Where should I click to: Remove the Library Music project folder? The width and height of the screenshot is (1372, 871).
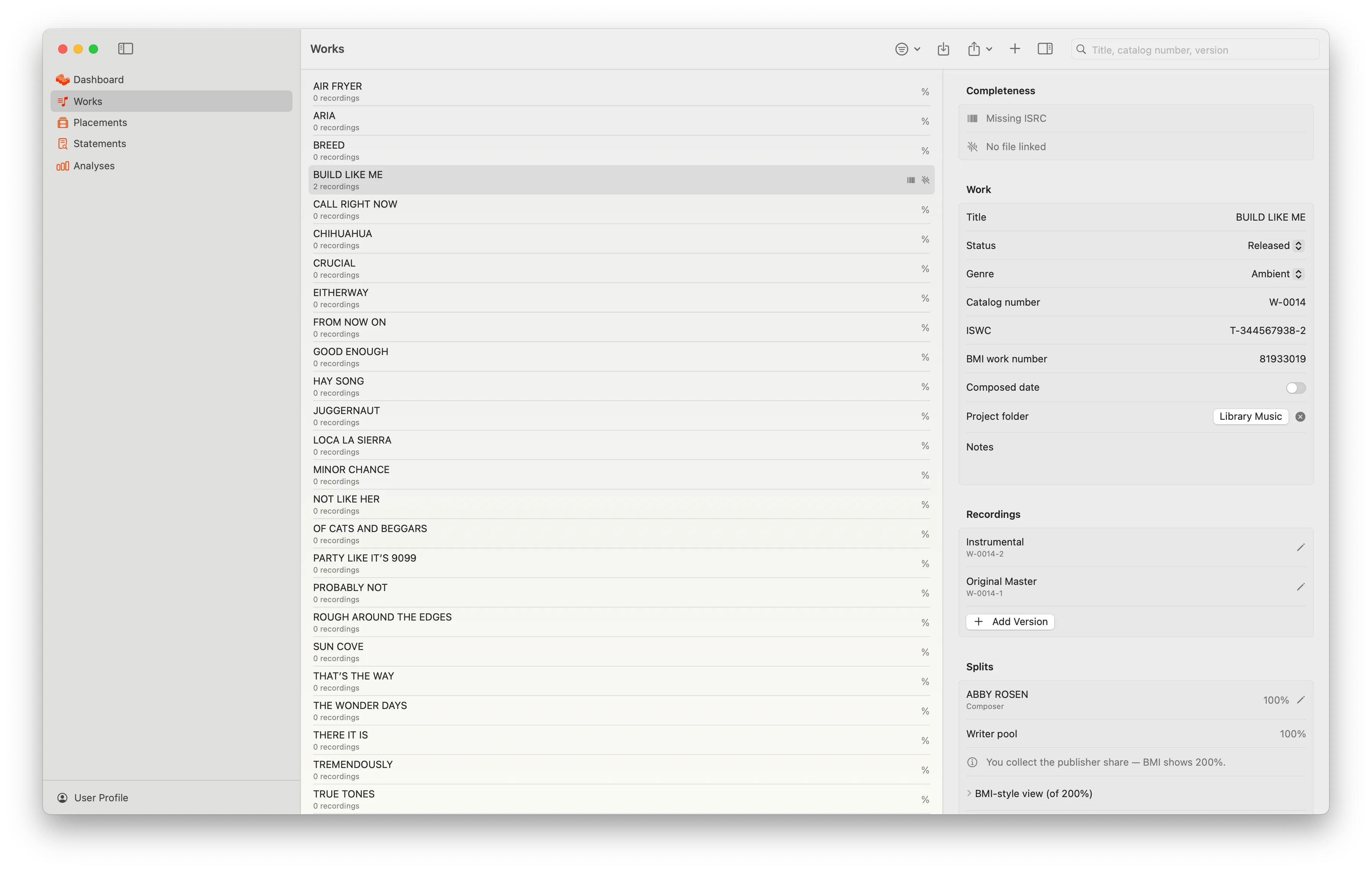1300,417
